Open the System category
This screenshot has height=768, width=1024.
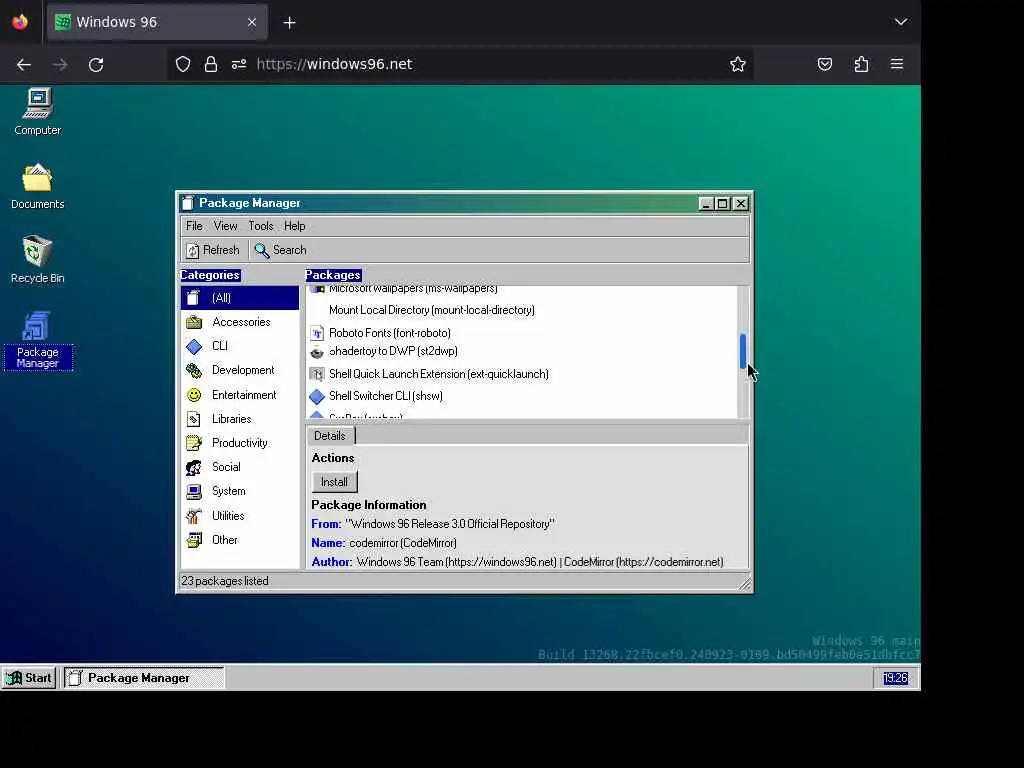point(240,491)
